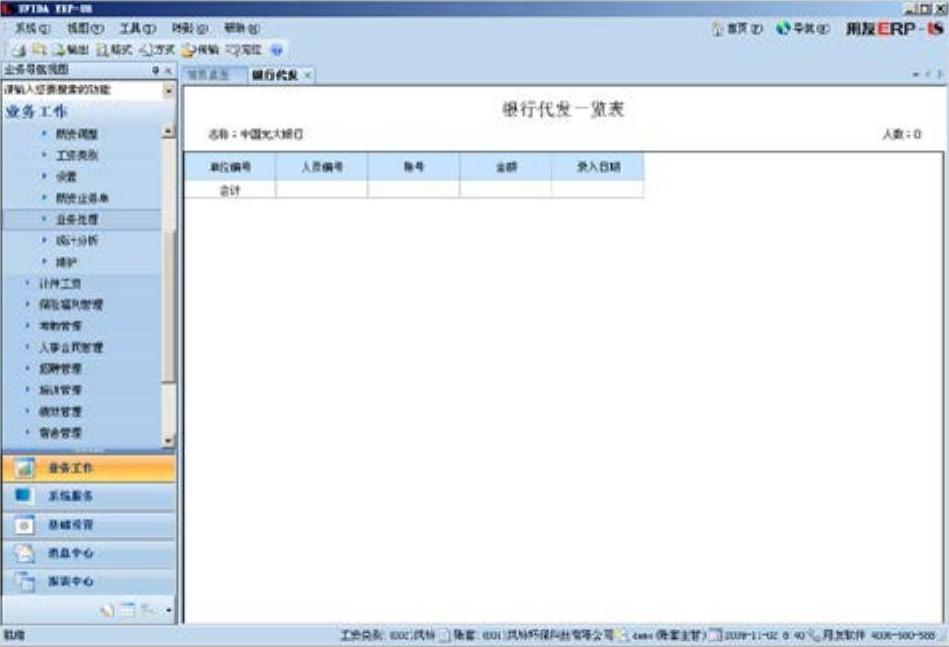Open 考勤管理 in navigation tree
Viewport: 949px width, 647px height.
coord(60,326)
